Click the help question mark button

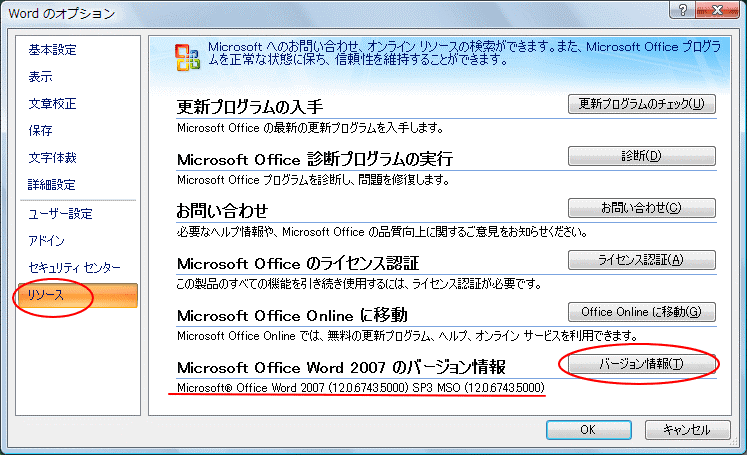pos(687,13)
